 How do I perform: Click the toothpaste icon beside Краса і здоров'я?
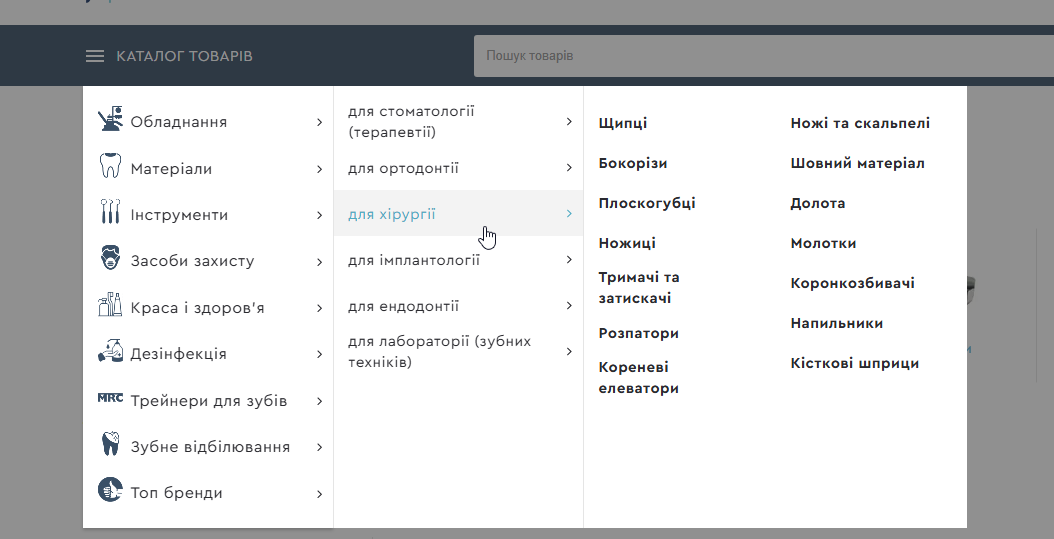pyautogui.click(x=110, y=306)
